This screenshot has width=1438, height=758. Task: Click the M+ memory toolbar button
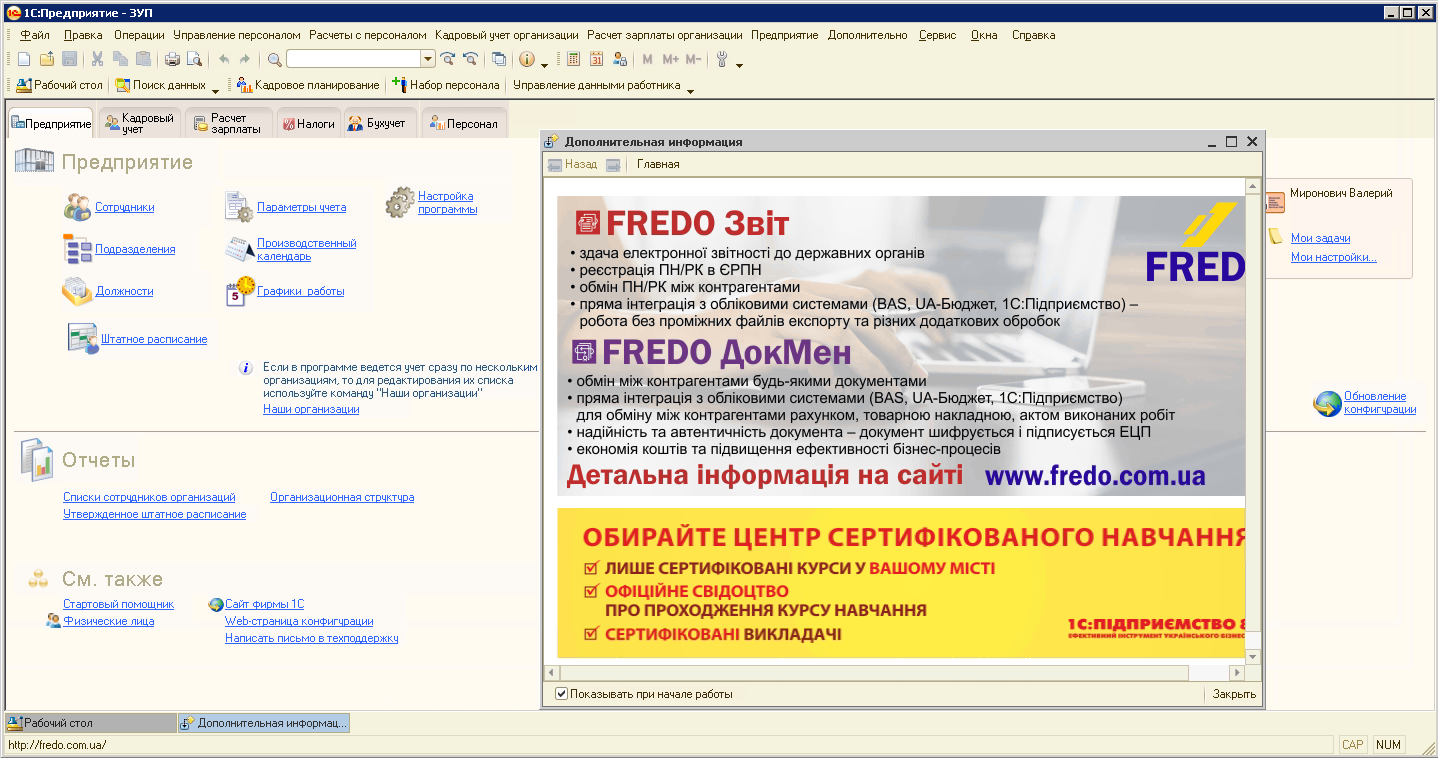point(670,59)
